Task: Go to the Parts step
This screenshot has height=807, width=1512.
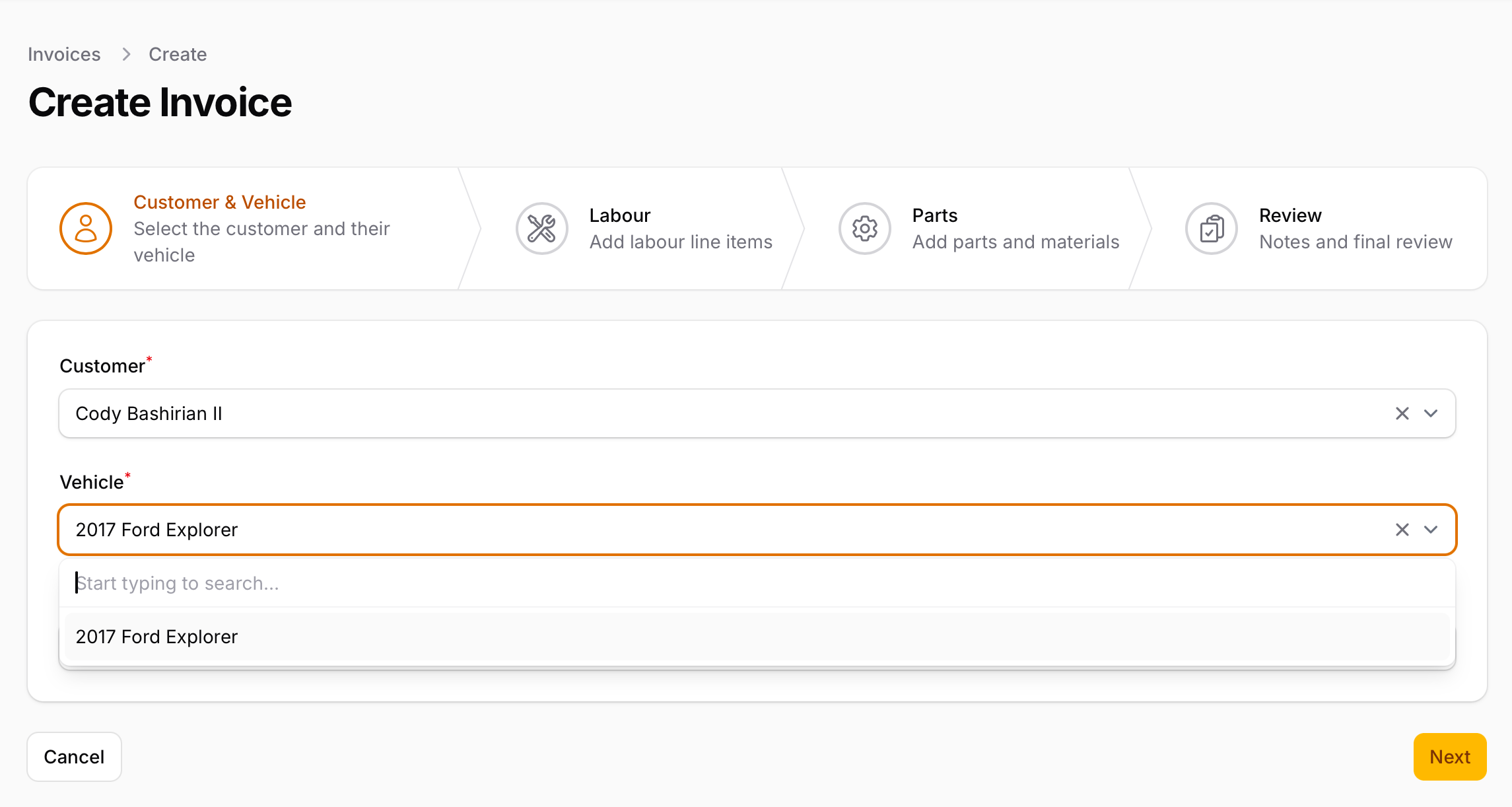Action: click(934, 215)
